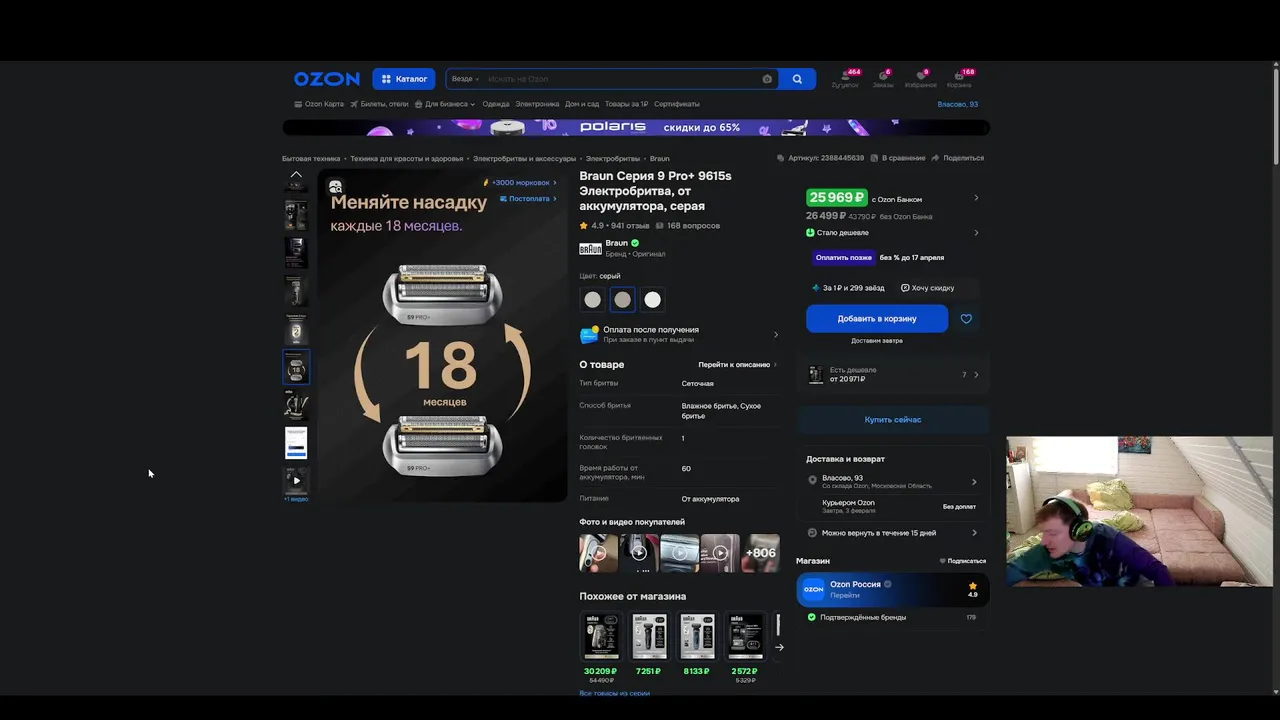Play the first customer video thumbnail
This screenshot has width=1280, height=720.
(598, 553)
